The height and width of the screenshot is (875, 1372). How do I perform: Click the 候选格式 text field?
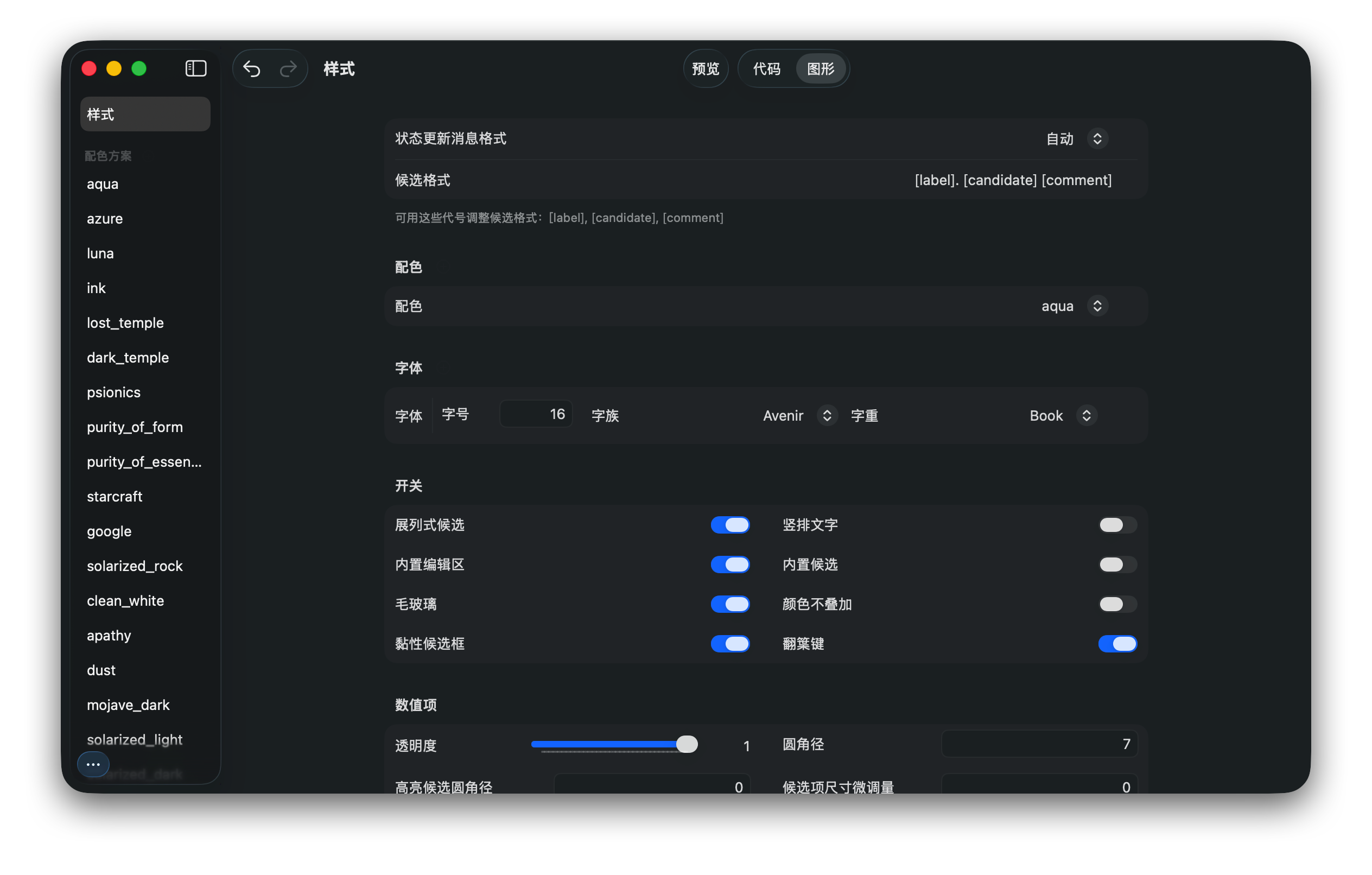point(1013,180)
